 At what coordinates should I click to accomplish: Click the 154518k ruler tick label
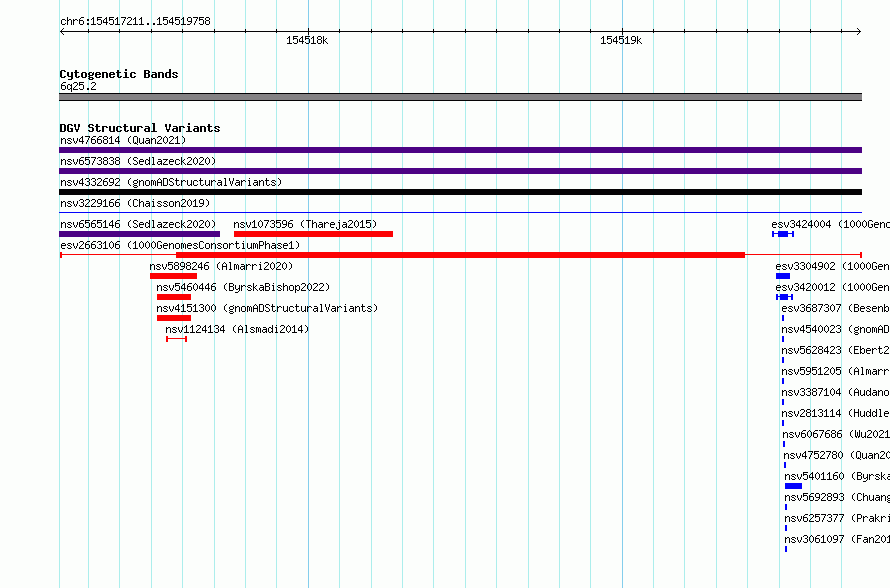[307, 40]
